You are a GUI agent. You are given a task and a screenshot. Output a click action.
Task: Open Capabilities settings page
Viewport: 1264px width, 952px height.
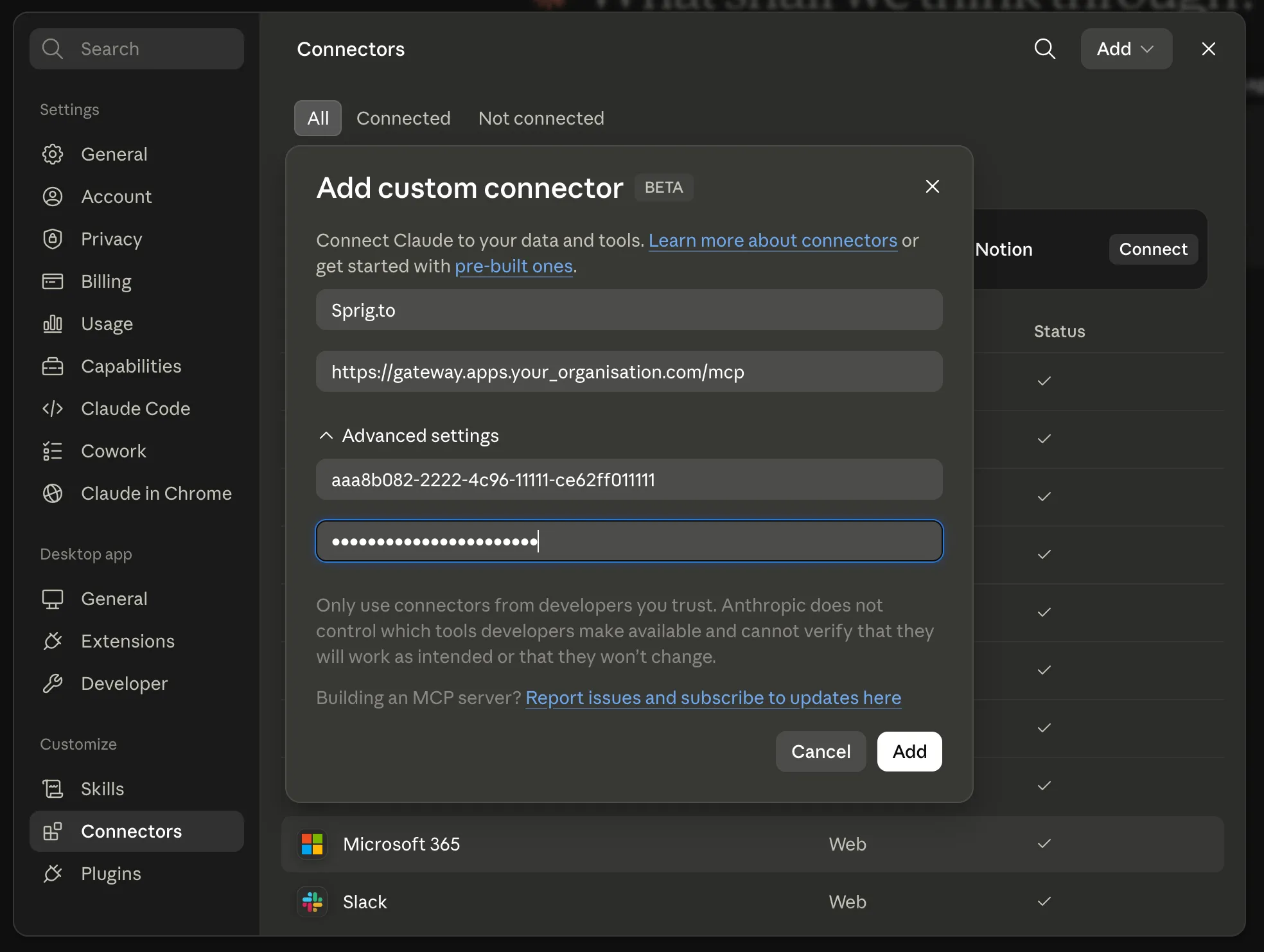(137, 366)
